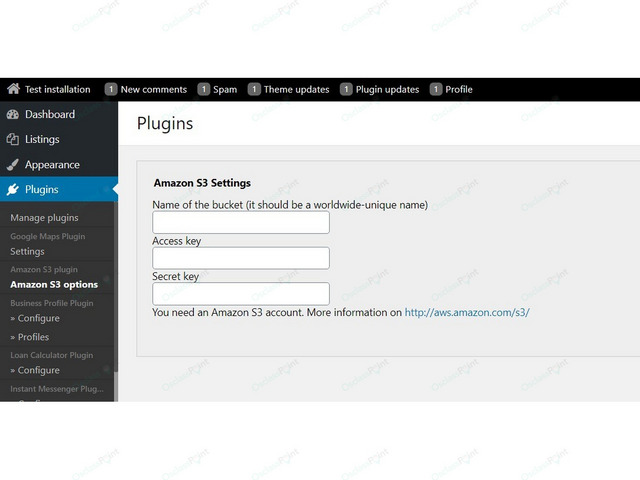Open Manage plugins submenu item

click(x=44, y=218)
